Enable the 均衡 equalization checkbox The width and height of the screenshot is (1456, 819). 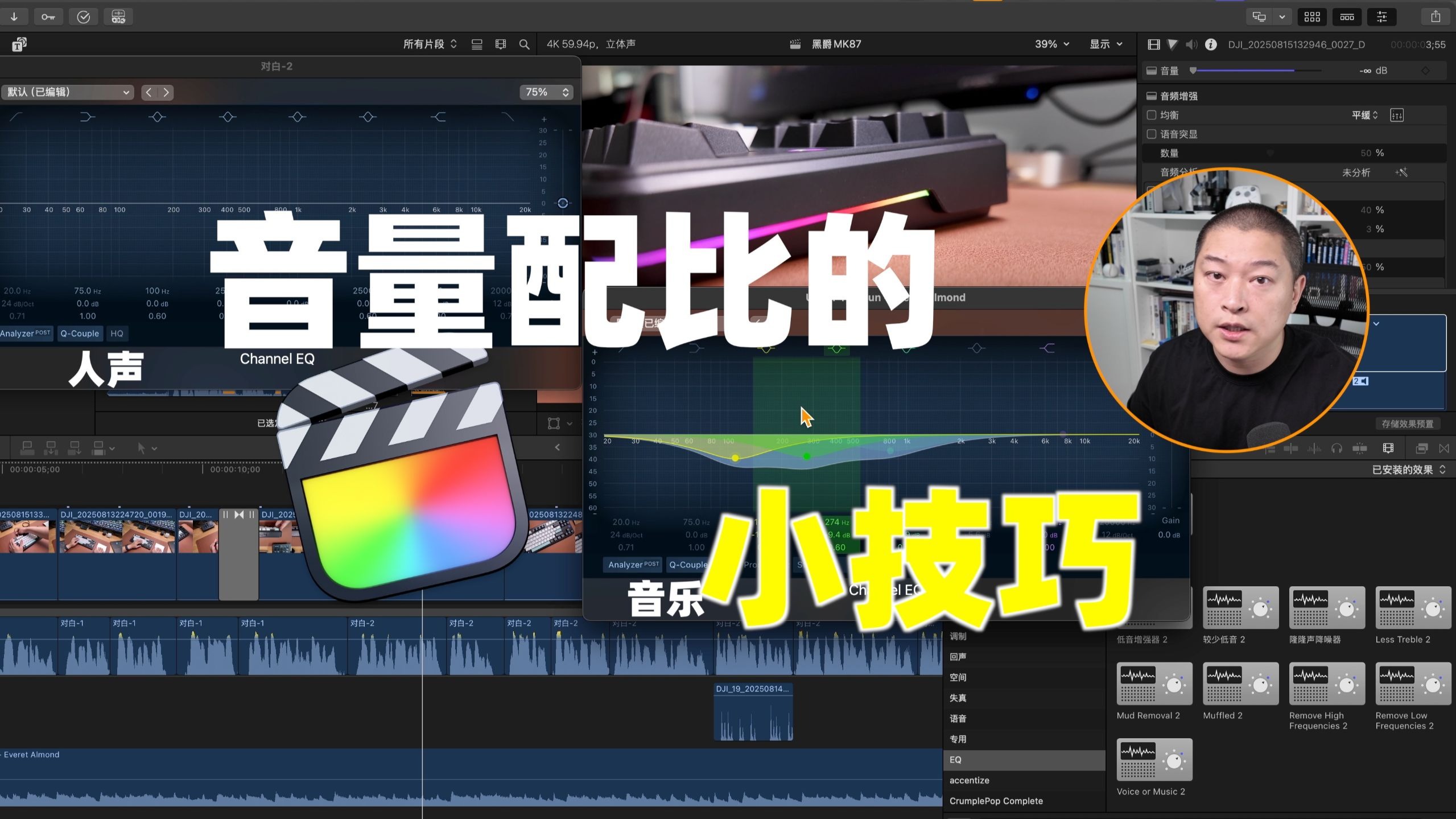1152,115
